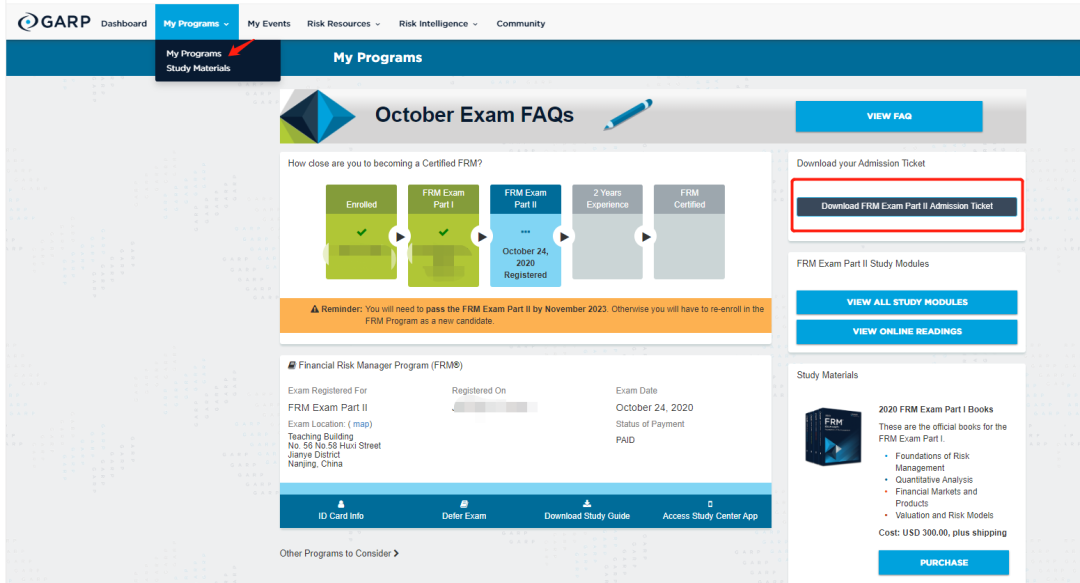
Task: Select the FRM Certified card
Action: point(689,232)
